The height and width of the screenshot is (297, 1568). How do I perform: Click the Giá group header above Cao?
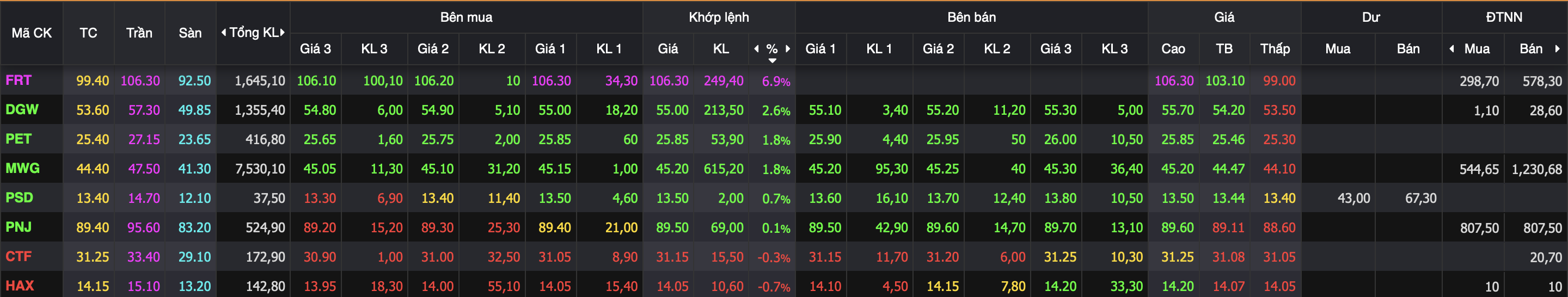click(1224, 17)
